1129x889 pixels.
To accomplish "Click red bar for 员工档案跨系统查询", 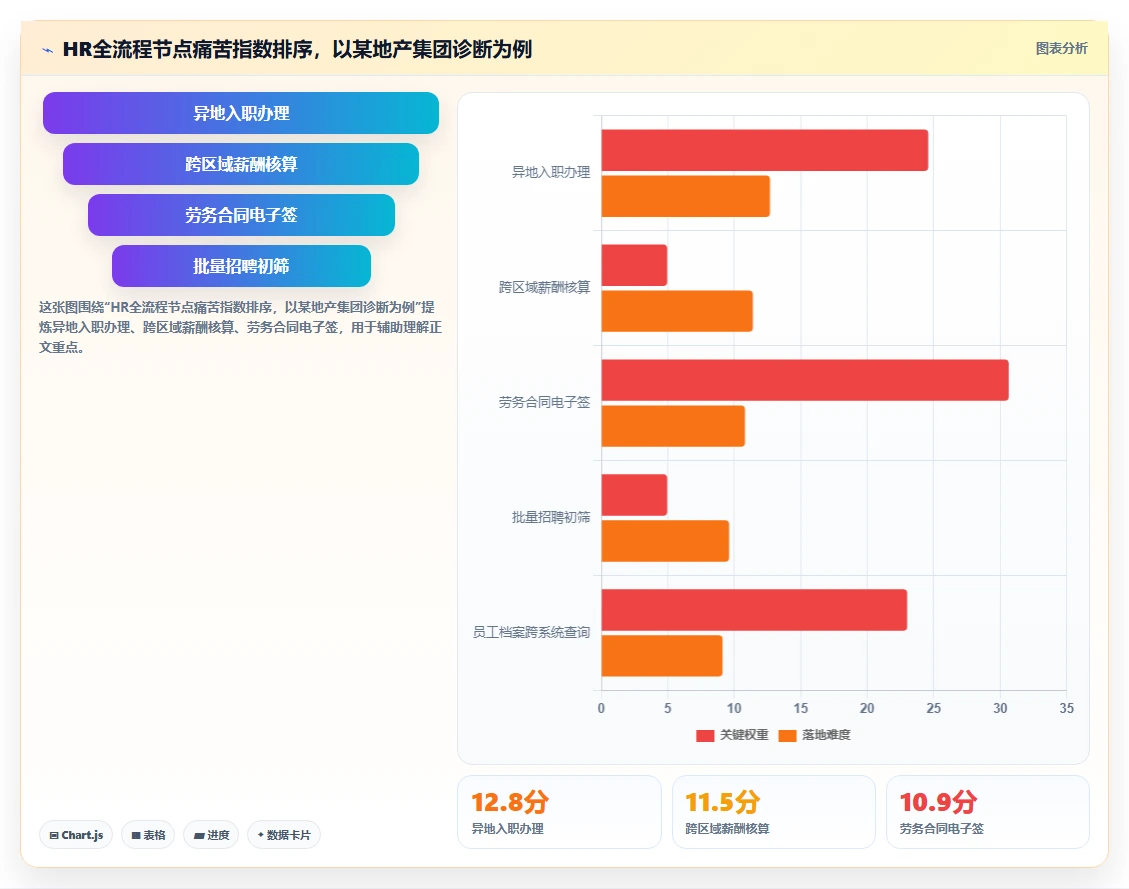I will (754, 610).
